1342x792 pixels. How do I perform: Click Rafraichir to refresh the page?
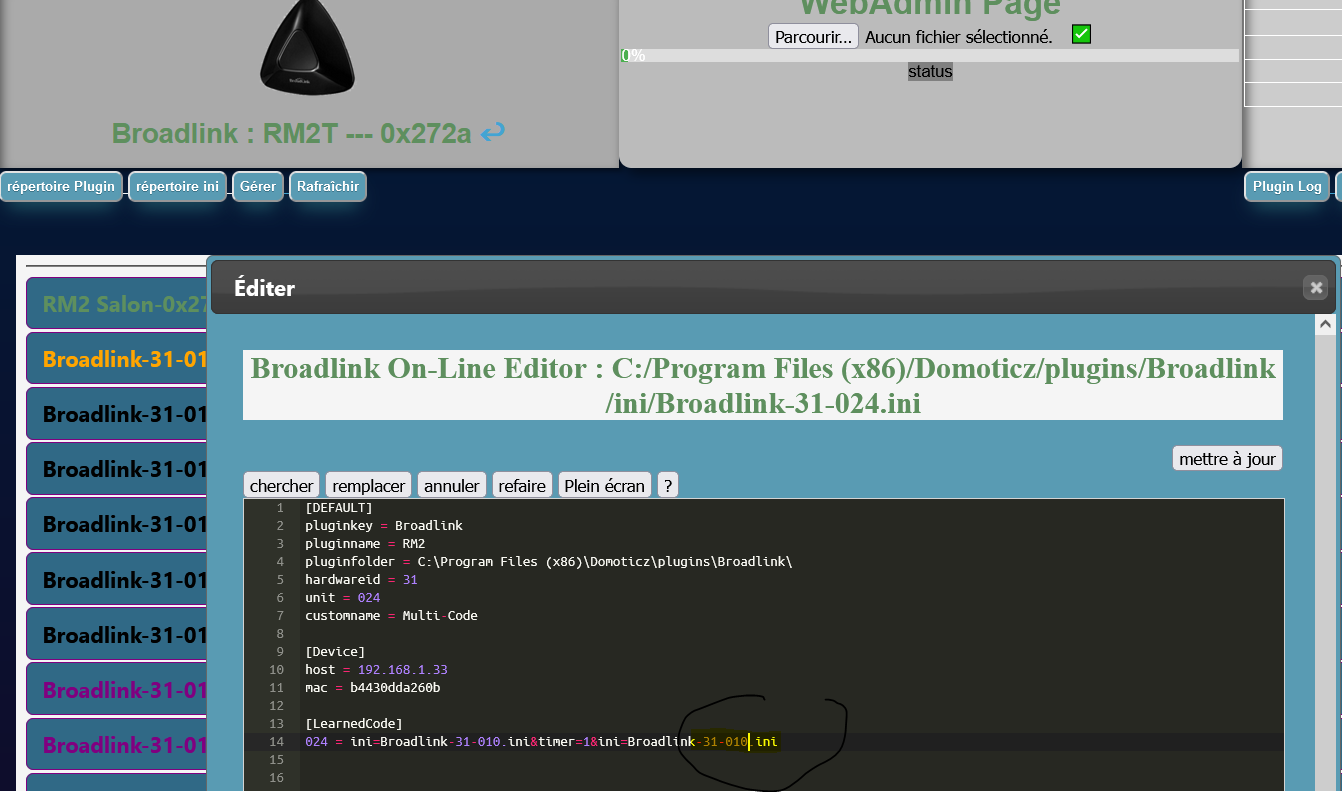coord(328,186)
